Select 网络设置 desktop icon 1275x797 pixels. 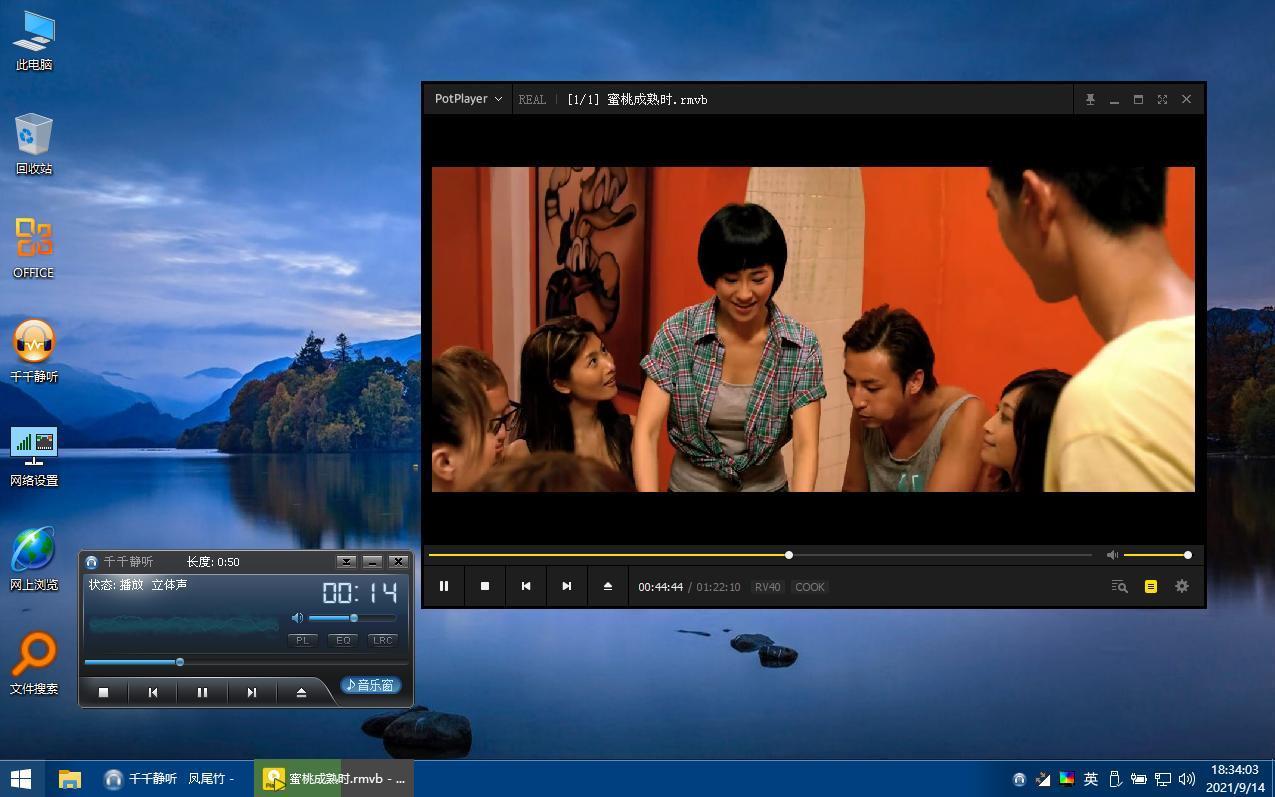(x=34, y=457)
